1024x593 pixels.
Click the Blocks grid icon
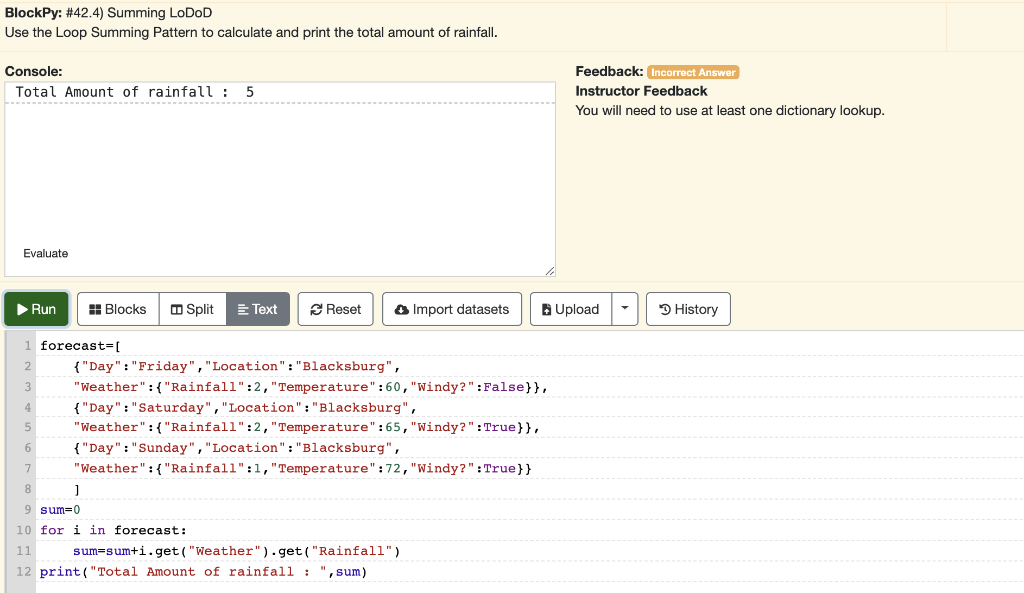(95, 310)
